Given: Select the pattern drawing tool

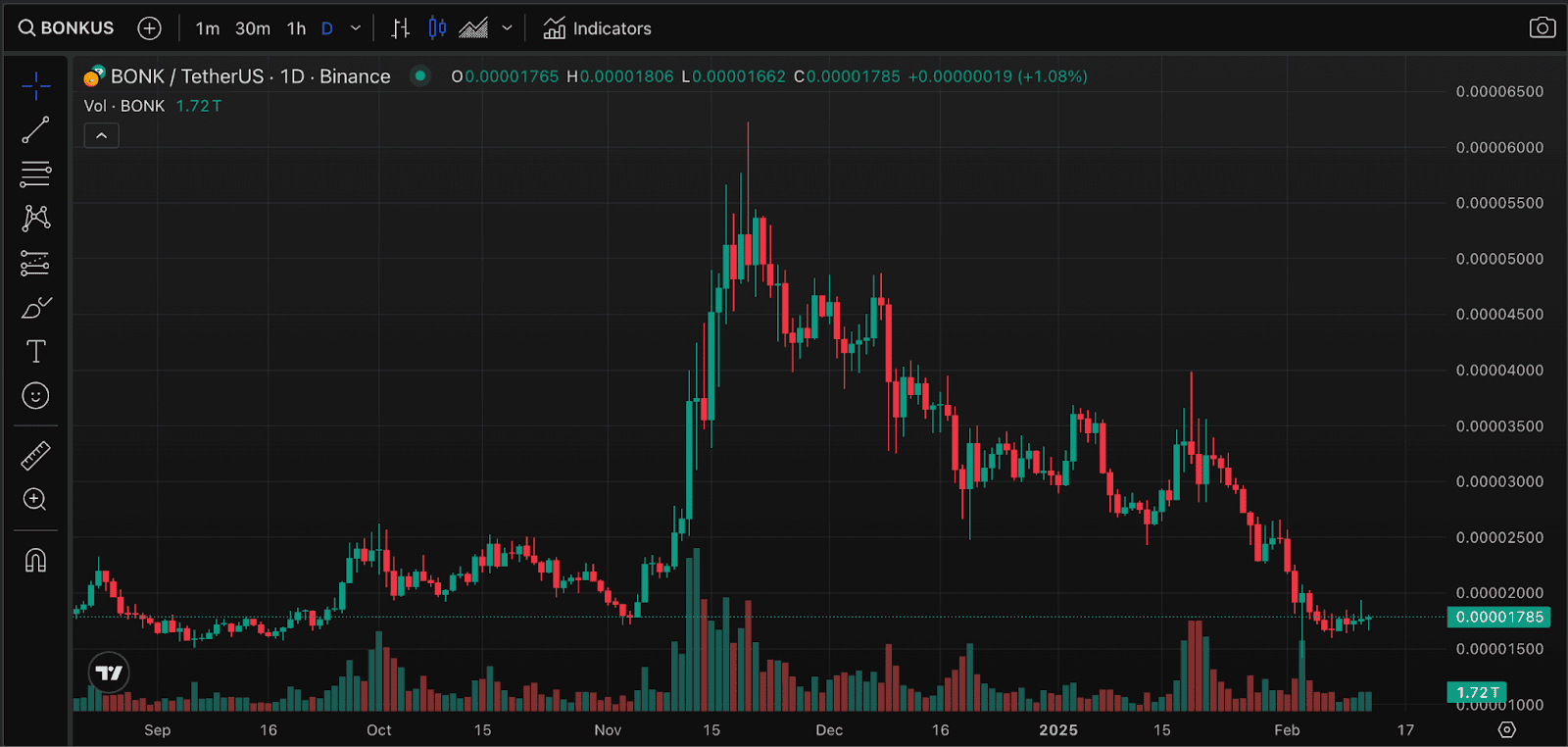Looking at the screenshot, I should coord(36,218).
